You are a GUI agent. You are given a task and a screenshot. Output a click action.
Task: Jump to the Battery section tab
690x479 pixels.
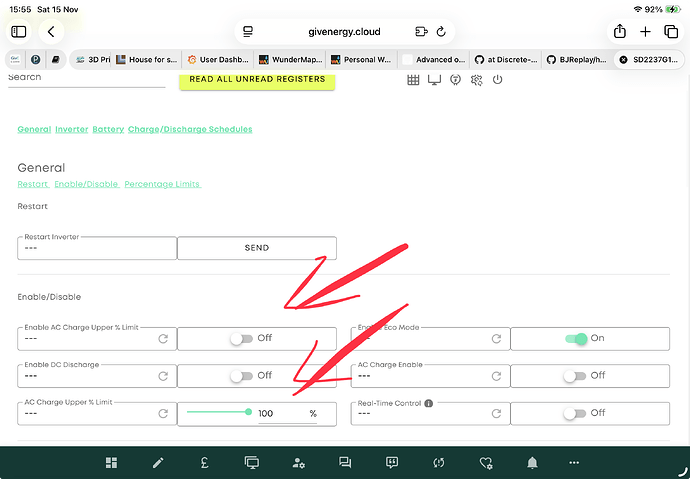[108, 129]
